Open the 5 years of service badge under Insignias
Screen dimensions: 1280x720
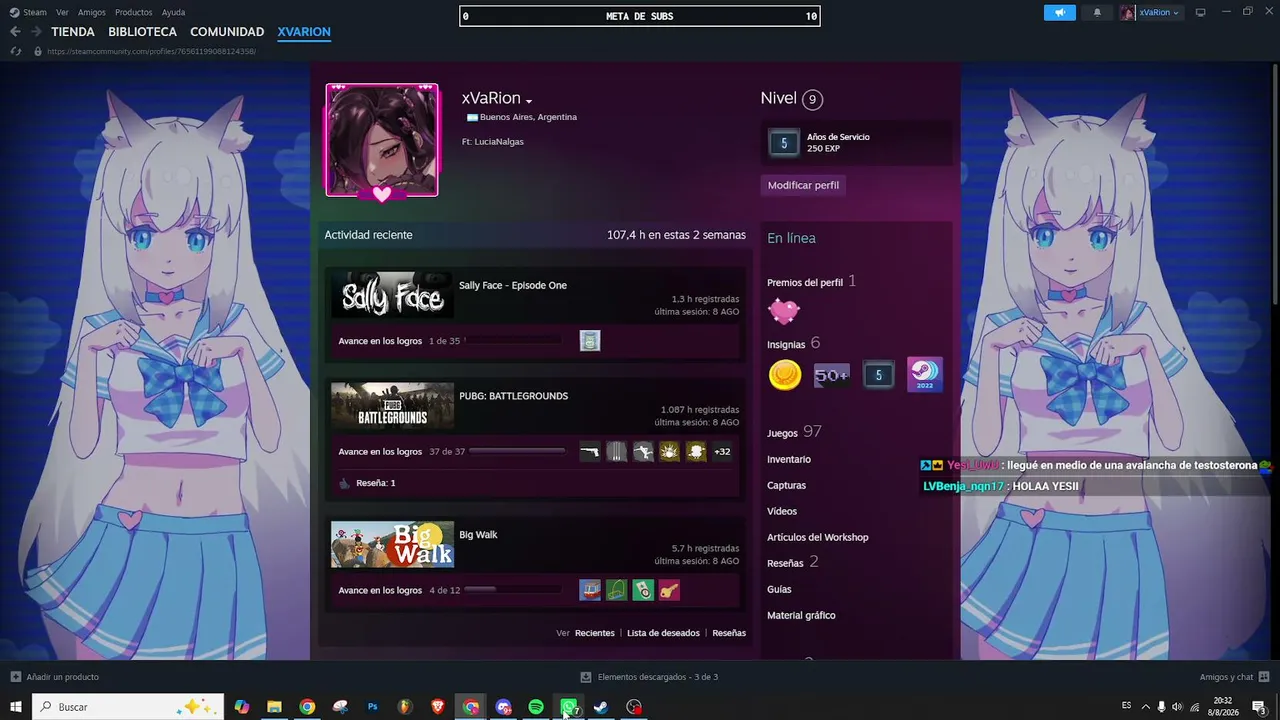coord(878,375)
